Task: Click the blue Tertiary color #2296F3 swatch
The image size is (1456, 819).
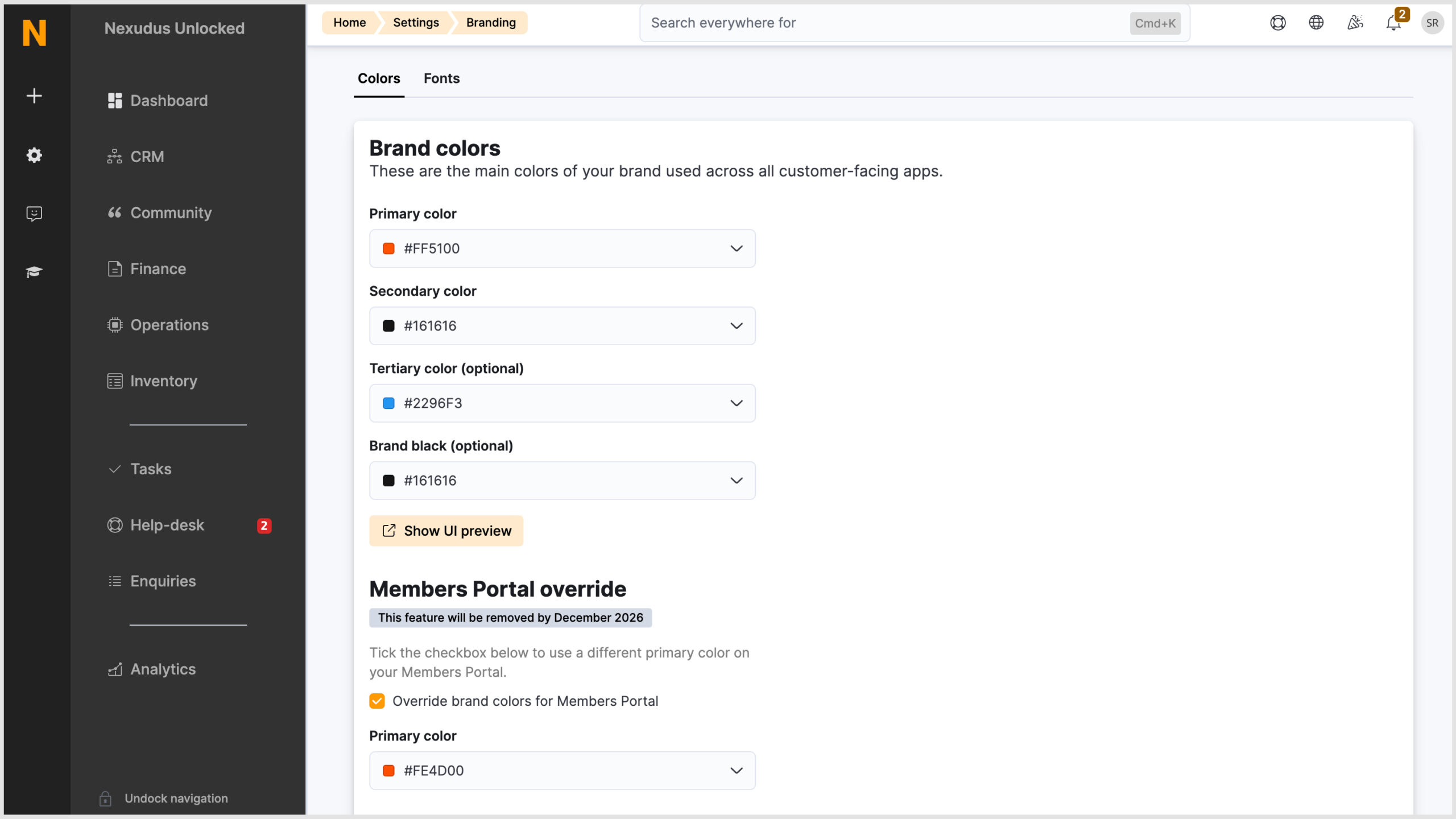Action: (x=388, y=403)
